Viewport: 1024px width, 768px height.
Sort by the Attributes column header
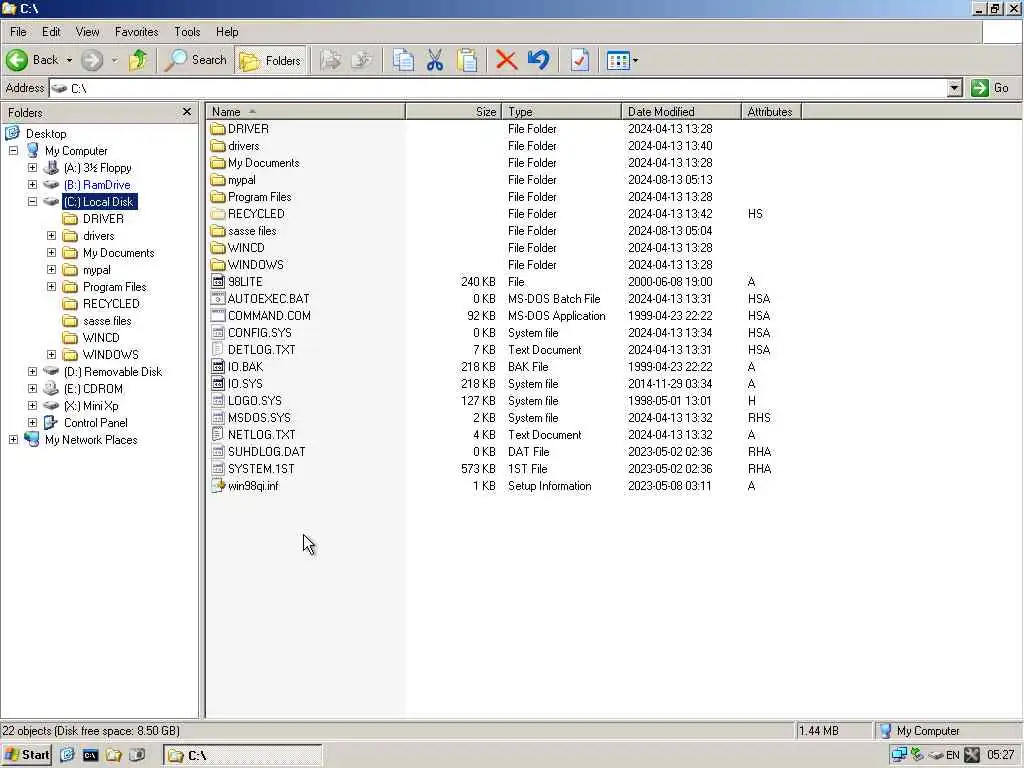point(771,112)
